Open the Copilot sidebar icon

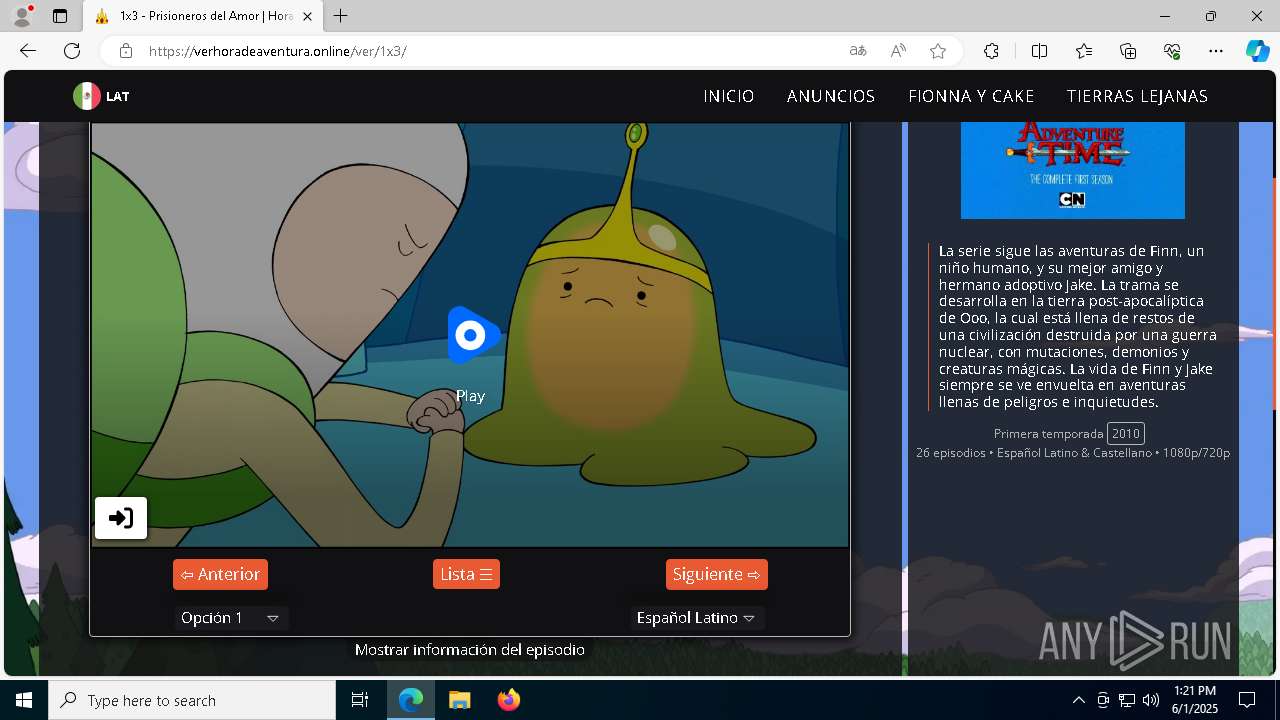pyautogui.click(x=1258, y=51)
